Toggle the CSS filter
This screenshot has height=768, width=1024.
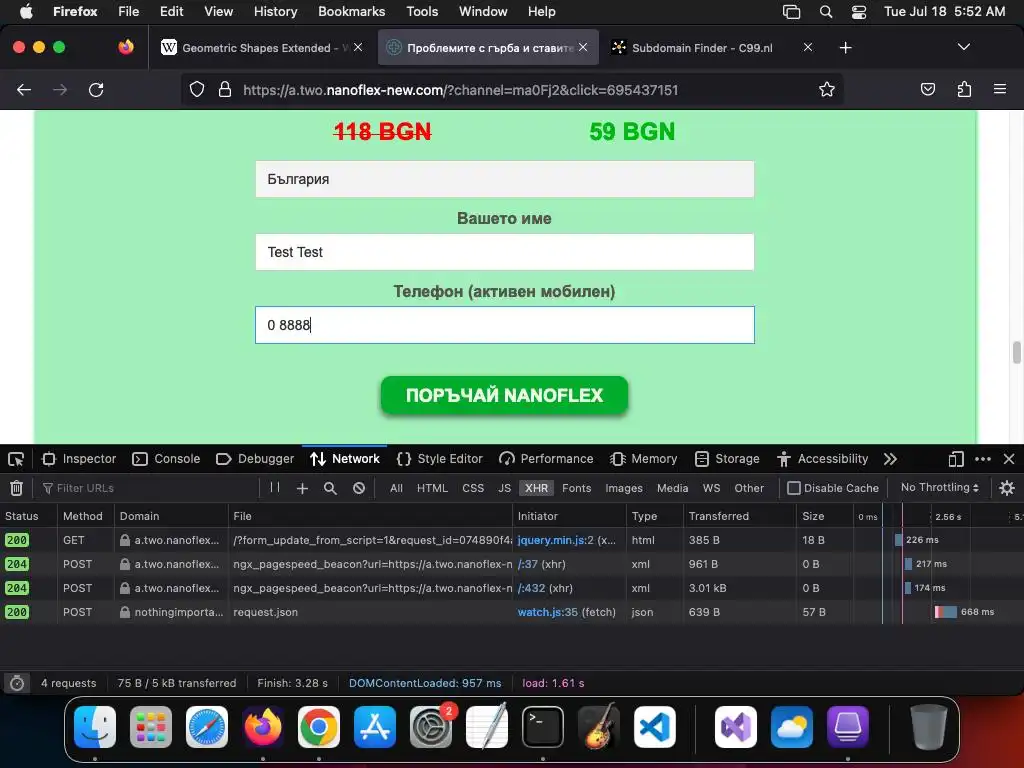coord(473,488)
